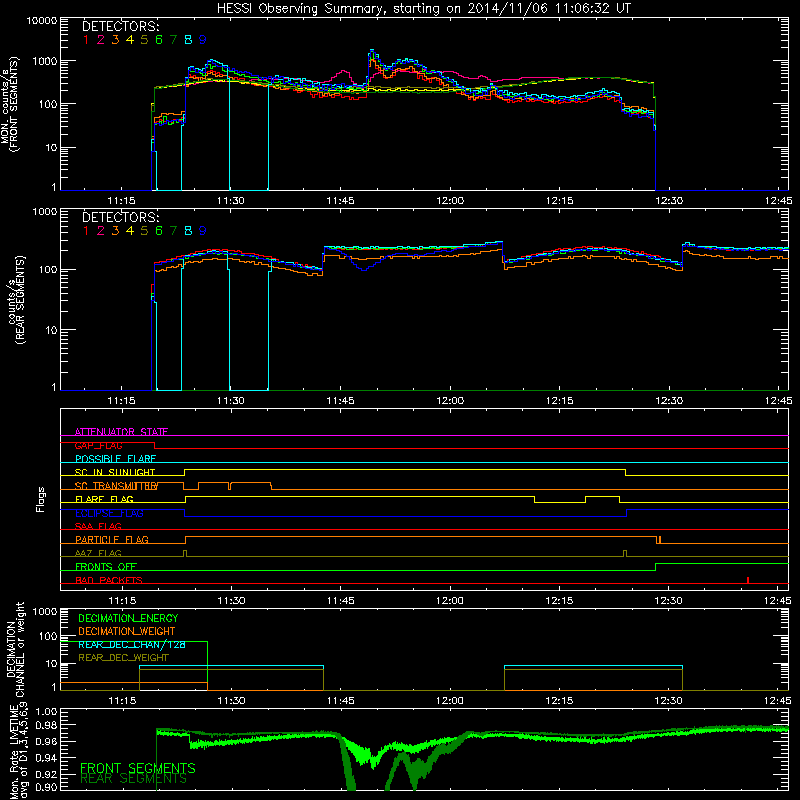Screen dimensions: 800x800
Task: Click the REAR_DEC_CHAN/128 legend entry
Action: [132, 644]
